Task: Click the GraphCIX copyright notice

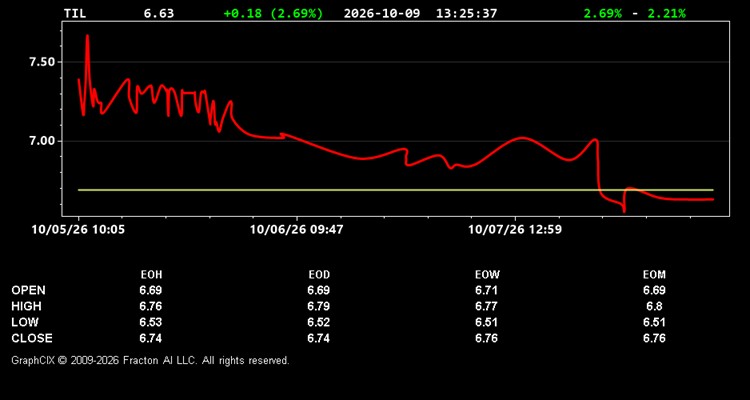Action: click(x=150, y=360)
